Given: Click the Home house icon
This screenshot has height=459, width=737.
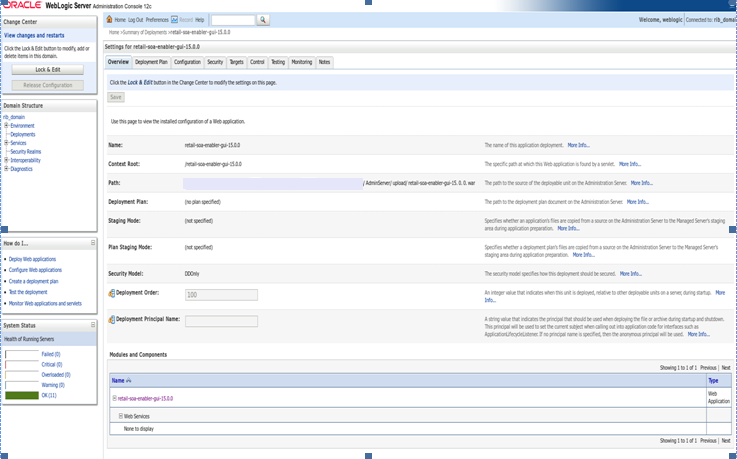Looking at the screenshot, I should point(109,19).
